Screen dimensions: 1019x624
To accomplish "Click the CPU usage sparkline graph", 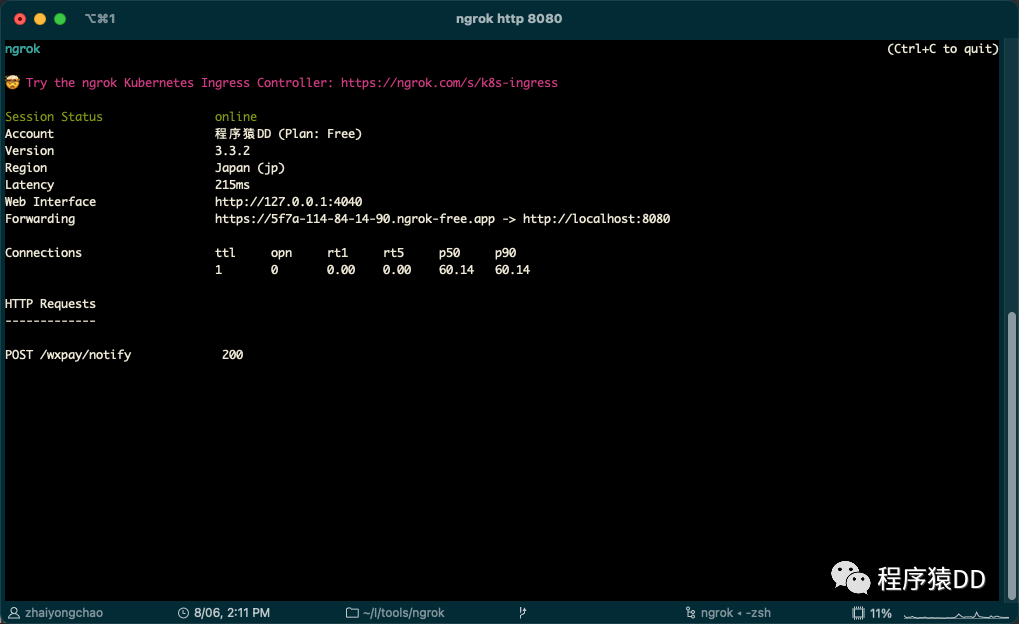I will pyautogui.click(x=956, y=614).
